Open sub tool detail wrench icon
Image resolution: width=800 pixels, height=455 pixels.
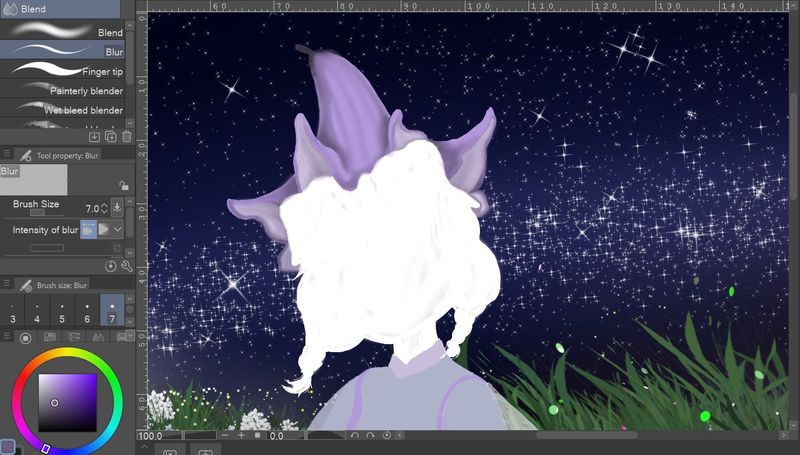126,266
